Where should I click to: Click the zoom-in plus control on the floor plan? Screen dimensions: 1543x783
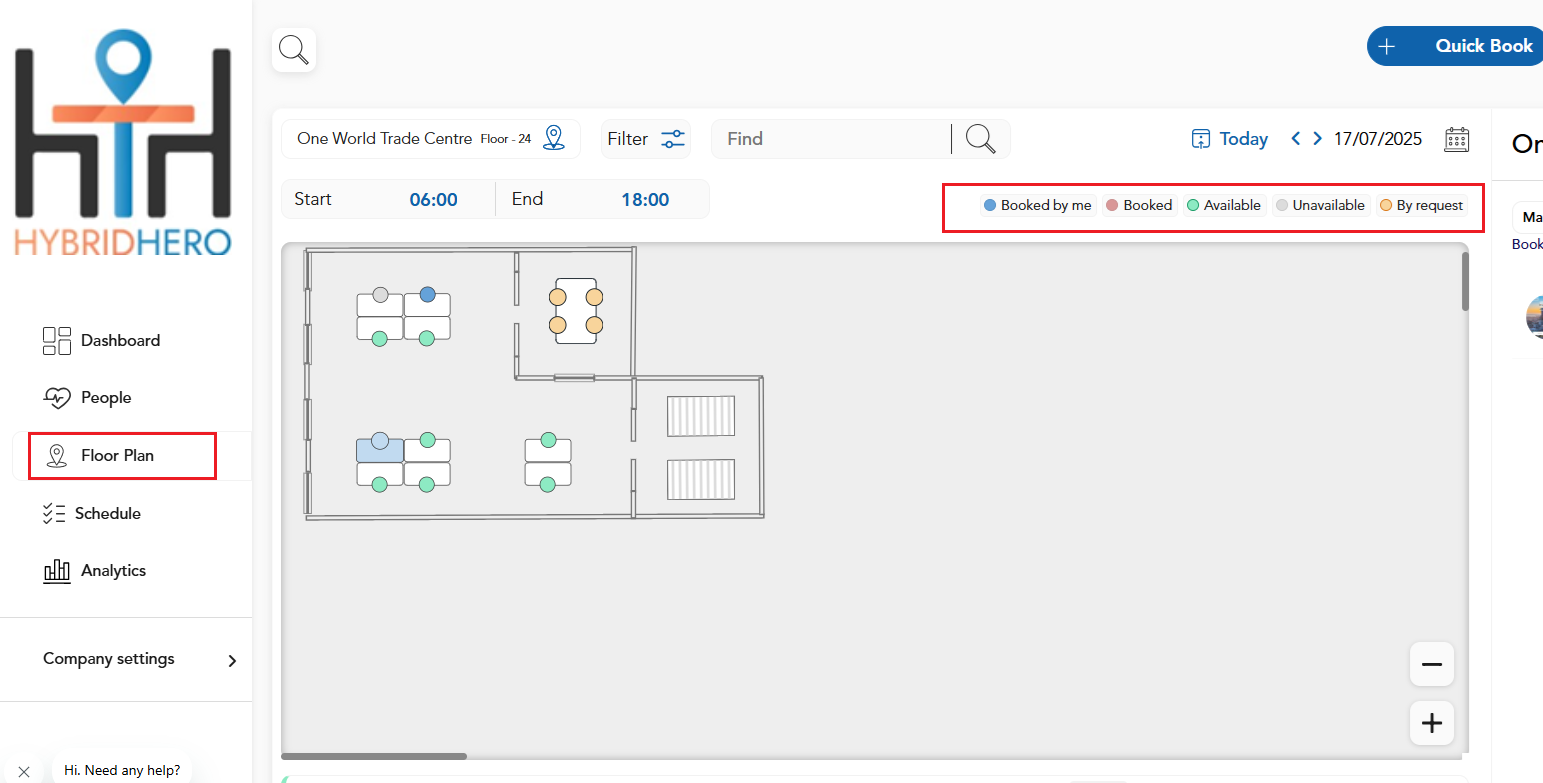point(1431,723)
